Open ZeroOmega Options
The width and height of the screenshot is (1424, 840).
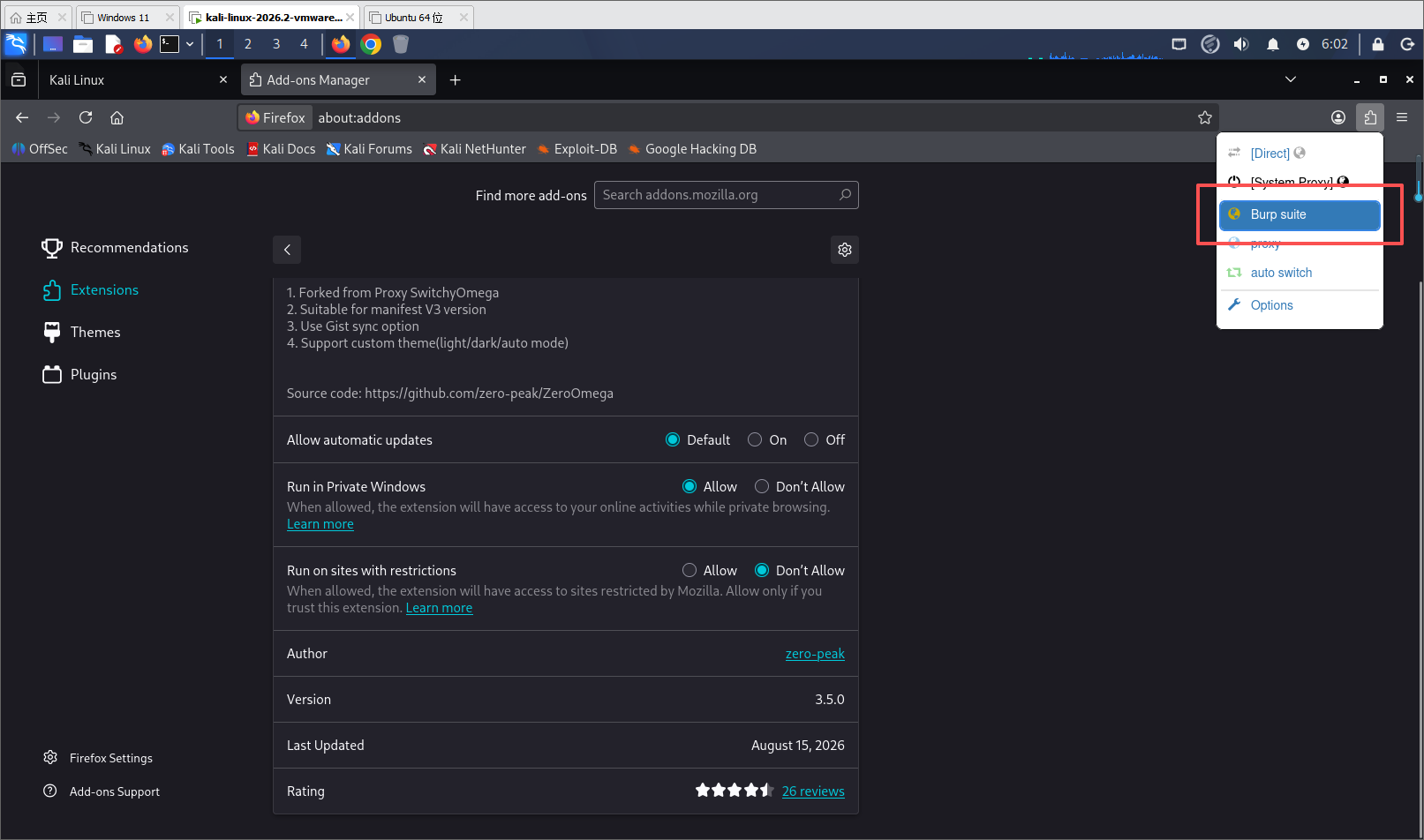[x=1300, y=305]
